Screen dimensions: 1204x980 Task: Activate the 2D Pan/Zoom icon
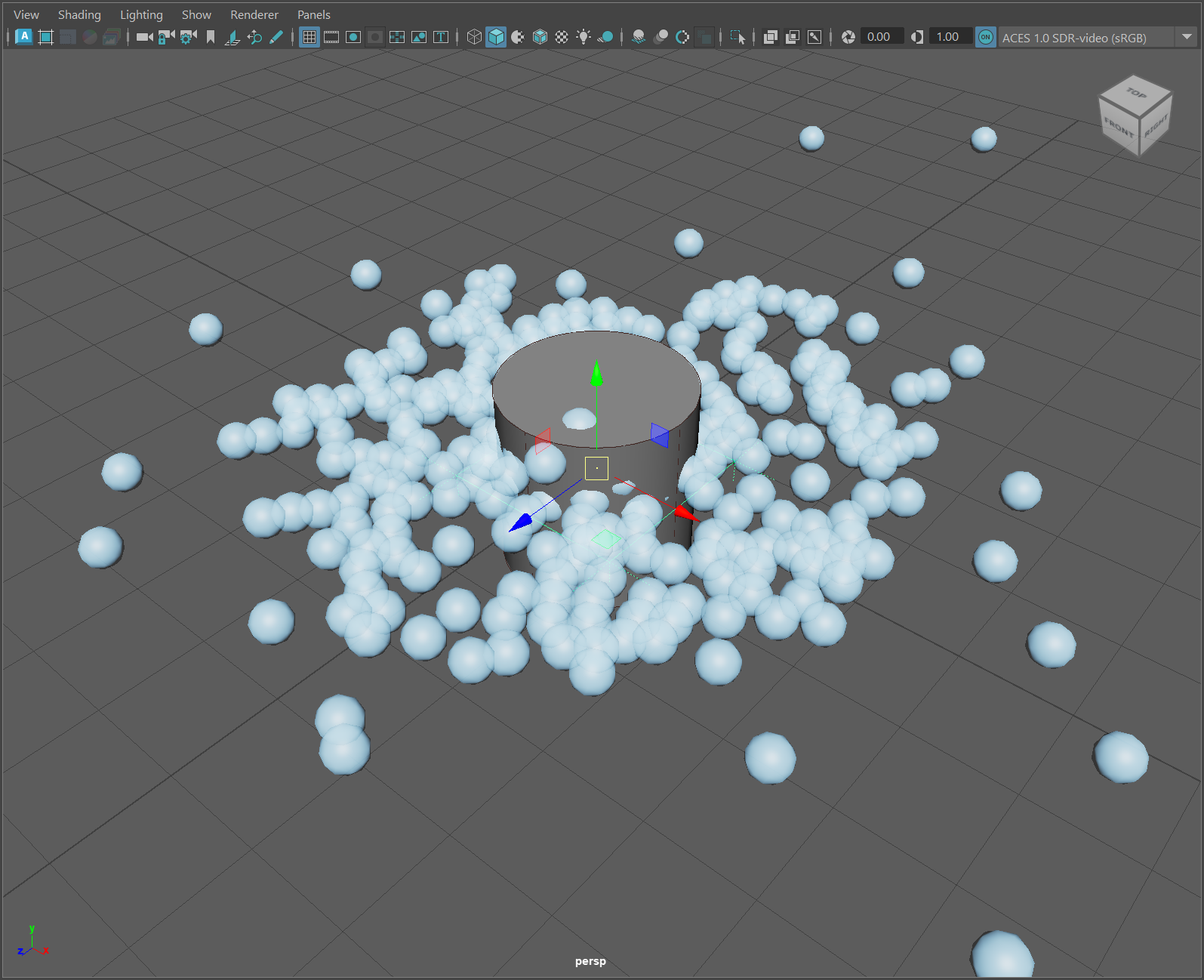[x=254, y=37]
